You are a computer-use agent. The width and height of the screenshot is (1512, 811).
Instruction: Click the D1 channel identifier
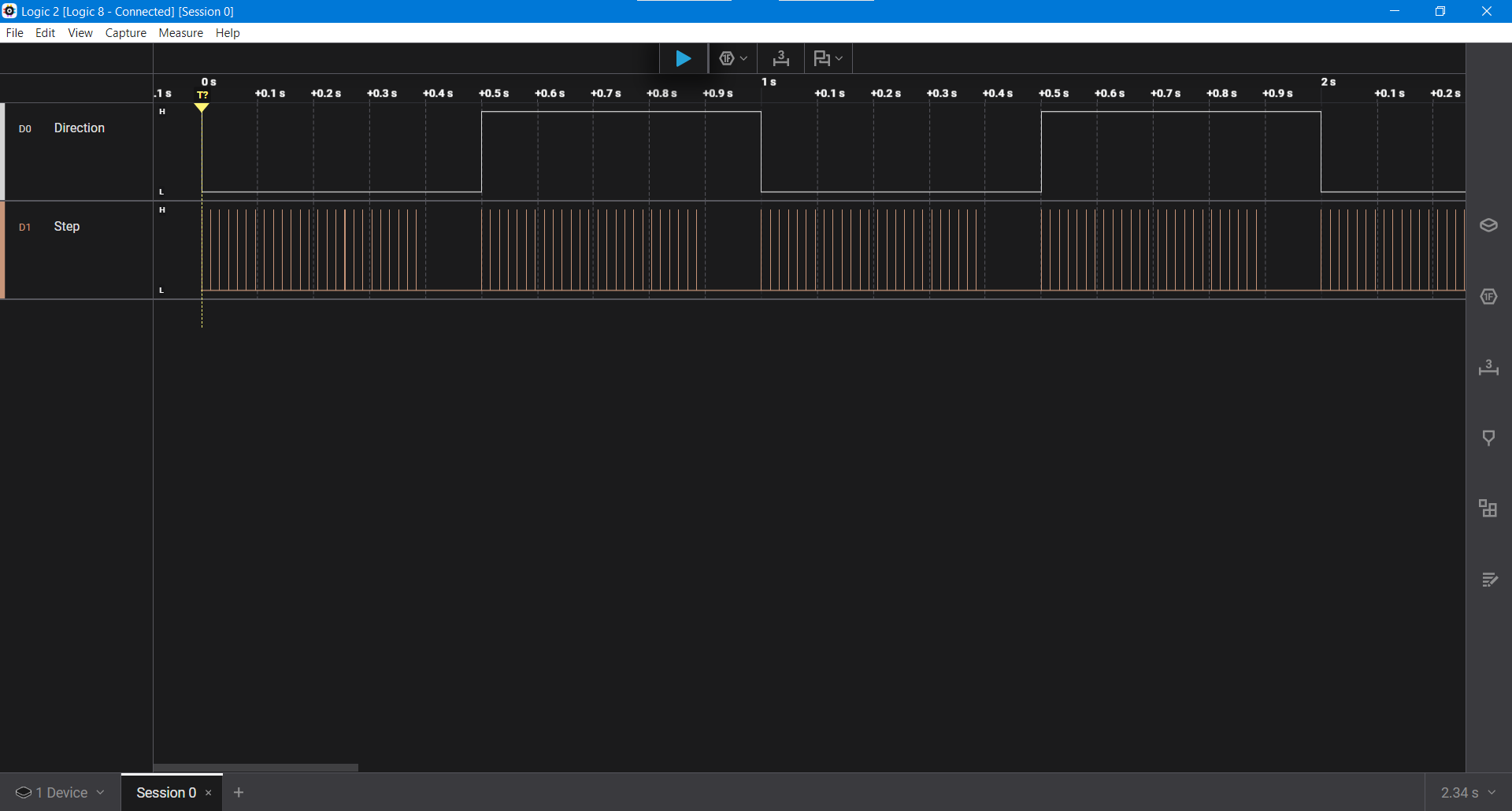(x=25, y=227)
